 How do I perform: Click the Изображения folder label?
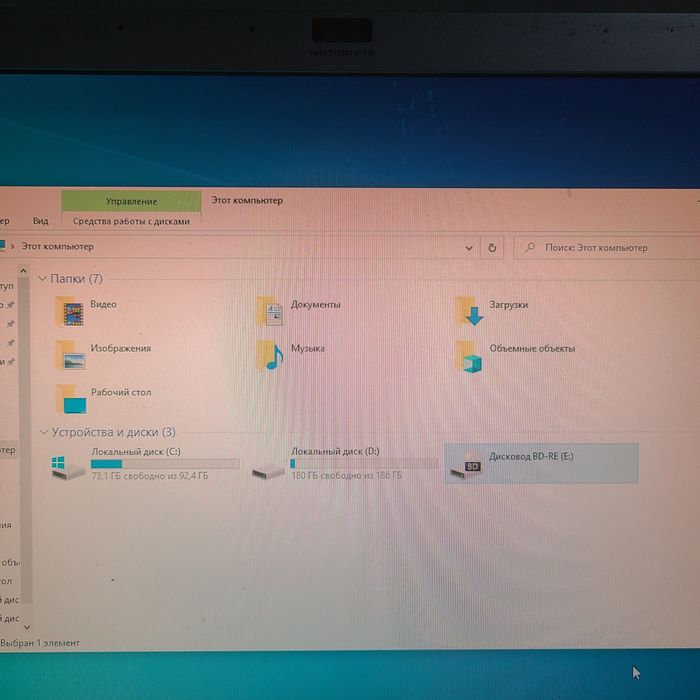coord(121,348)
